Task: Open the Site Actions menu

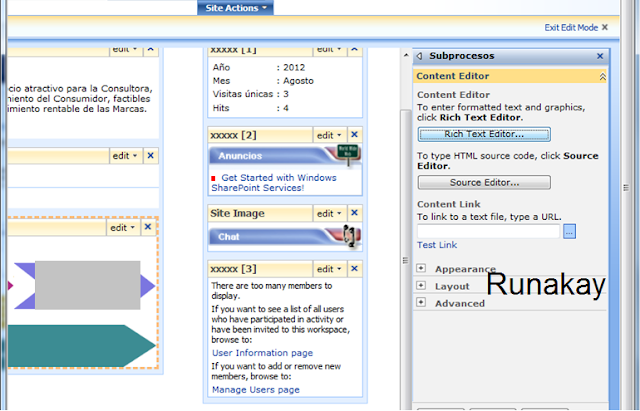Action: (x=236, y=8)
